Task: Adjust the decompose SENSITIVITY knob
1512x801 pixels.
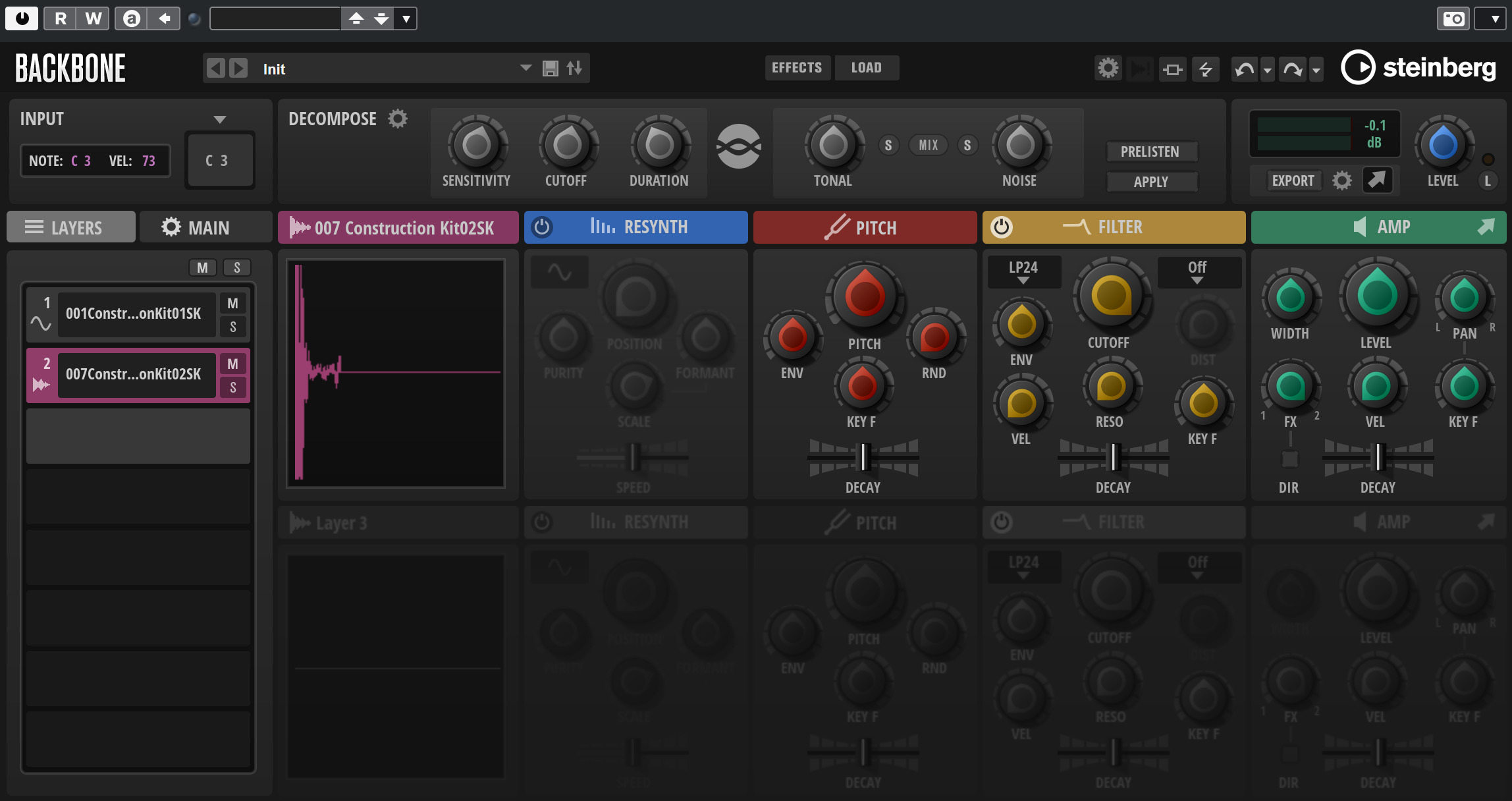Action: point(477,145)
